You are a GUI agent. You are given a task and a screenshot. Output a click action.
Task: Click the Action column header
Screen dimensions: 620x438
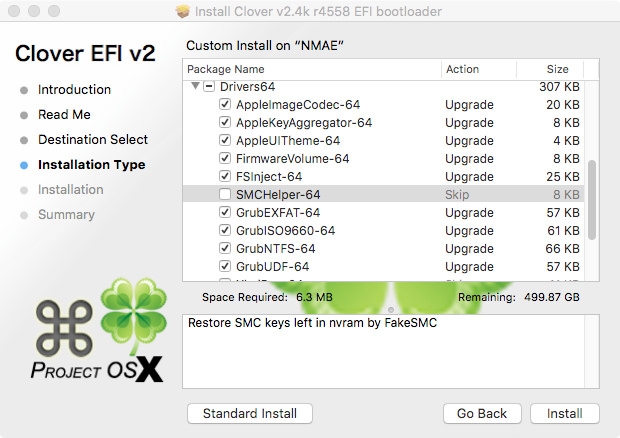click(x=479, y=69)
